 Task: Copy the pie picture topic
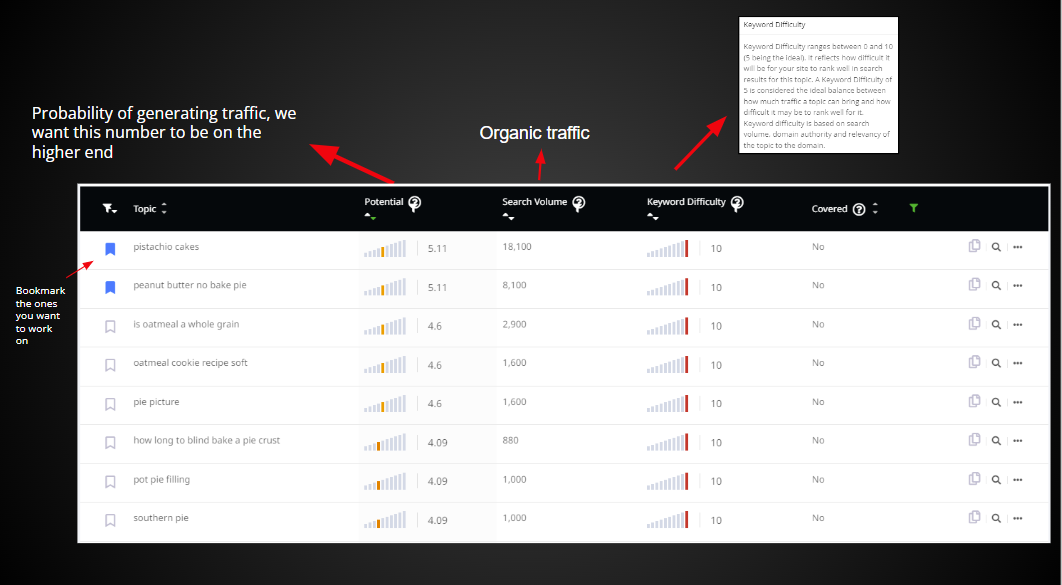coord(974,402)
